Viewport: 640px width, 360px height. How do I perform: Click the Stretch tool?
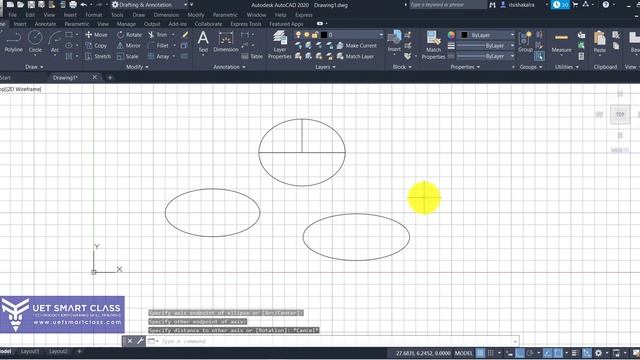coord(98,56)
